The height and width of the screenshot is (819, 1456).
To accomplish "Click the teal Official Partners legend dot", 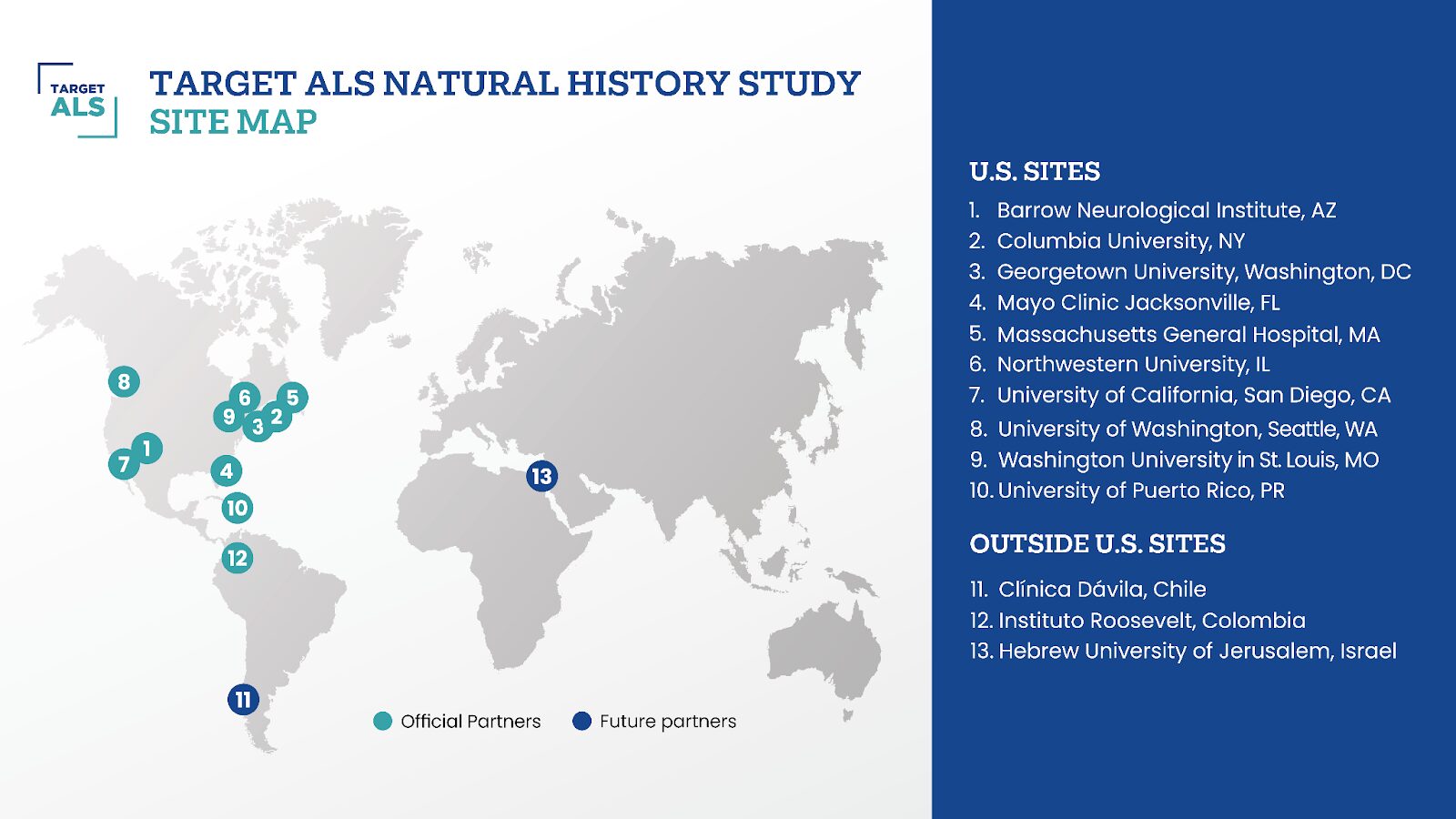I will [x=383, y=721].
